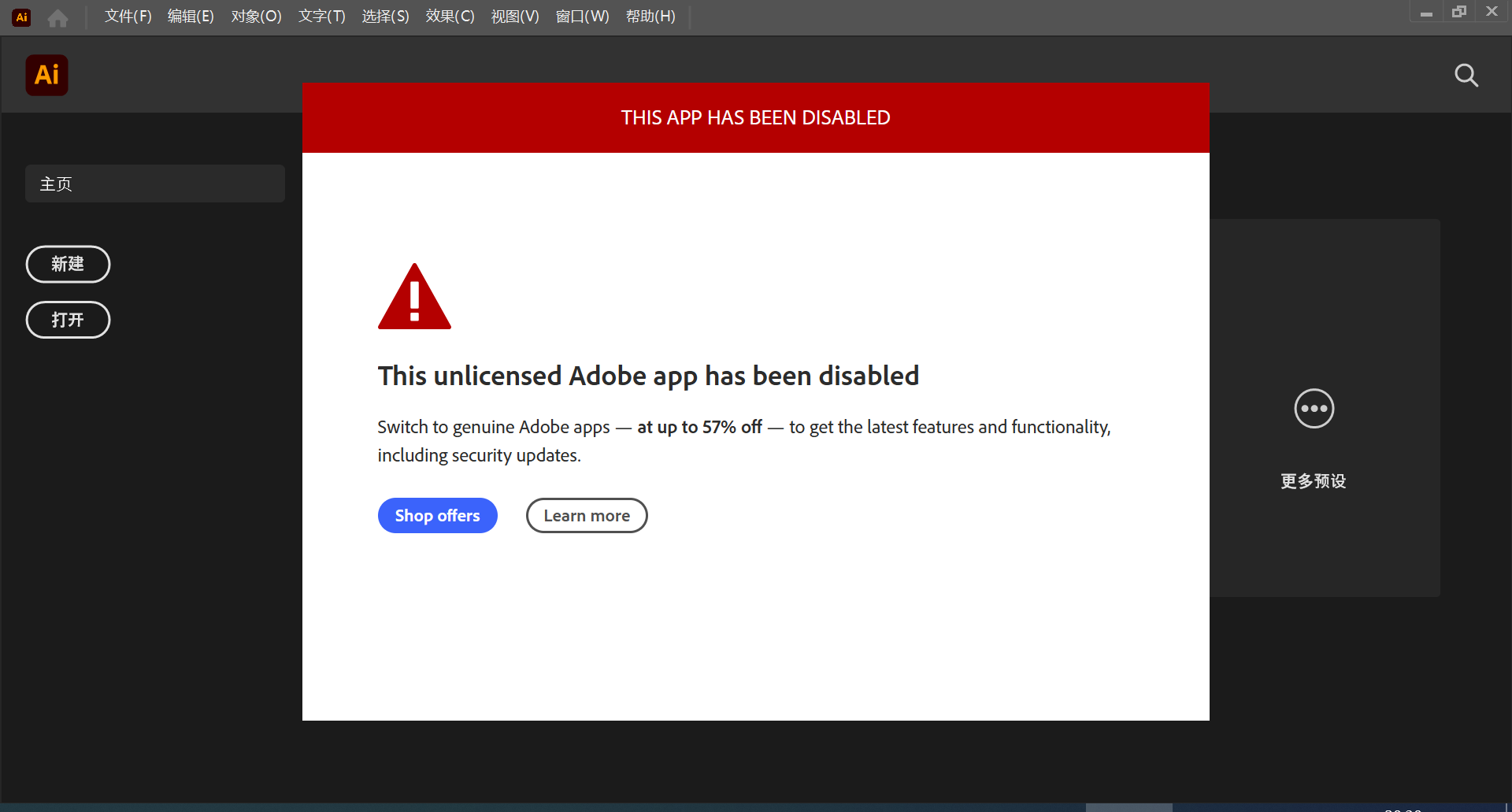Click the large Illustrator Ai logo
The image size is (1512, 812).
click(46, 76)
